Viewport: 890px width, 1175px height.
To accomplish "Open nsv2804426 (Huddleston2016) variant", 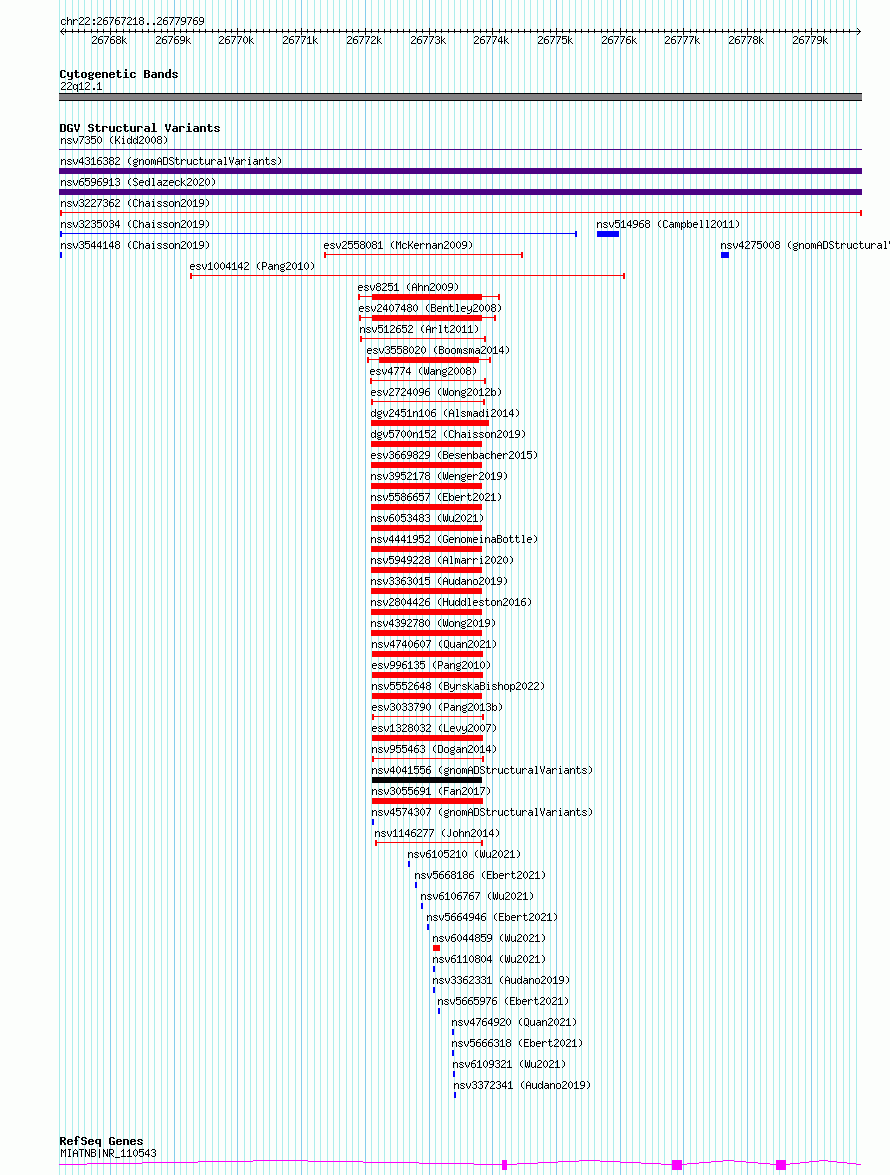I will [451, 602].
